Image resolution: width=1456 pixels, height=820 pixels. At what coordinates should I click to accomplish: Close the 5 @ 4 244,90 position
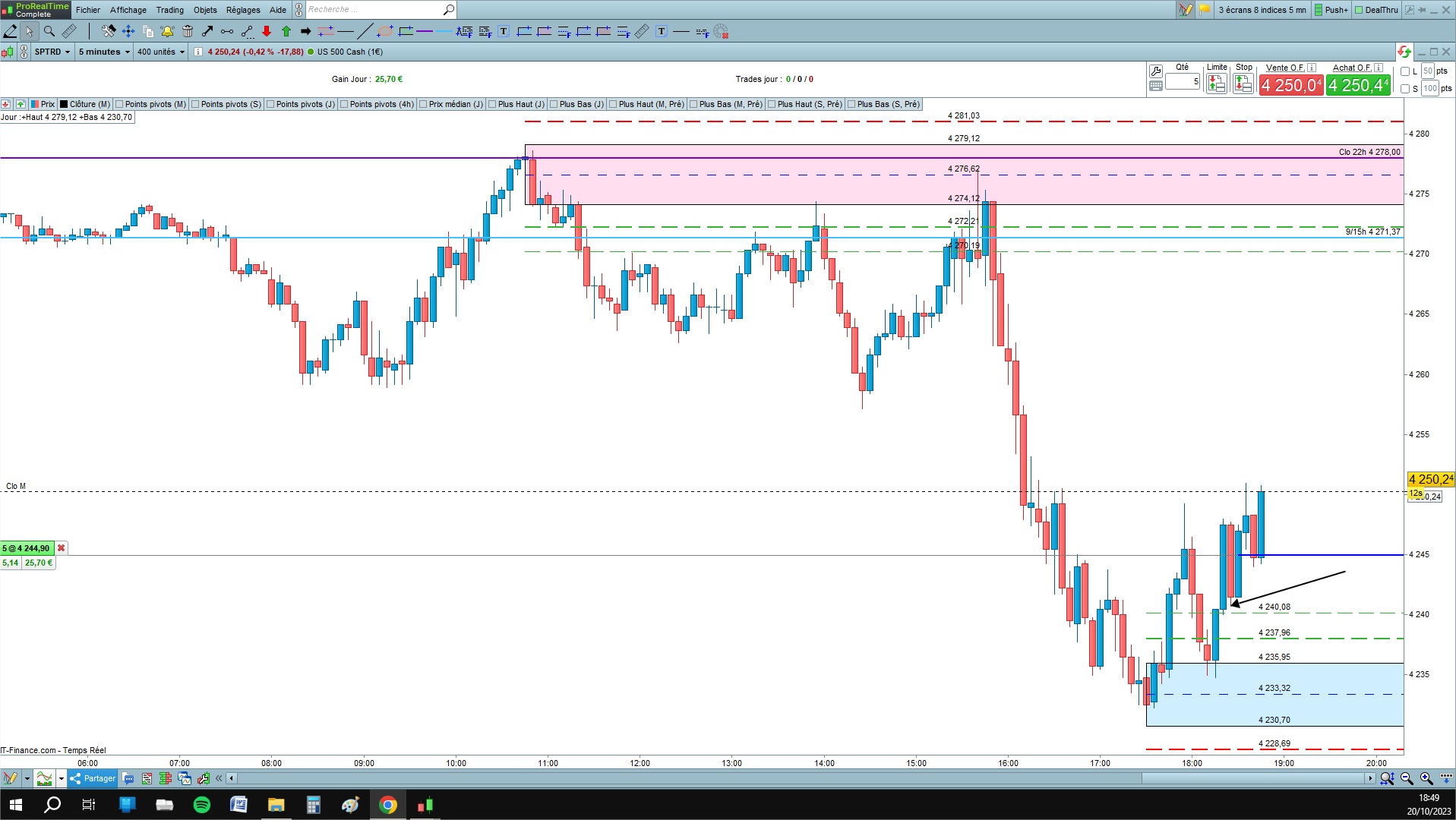[62, 548]
